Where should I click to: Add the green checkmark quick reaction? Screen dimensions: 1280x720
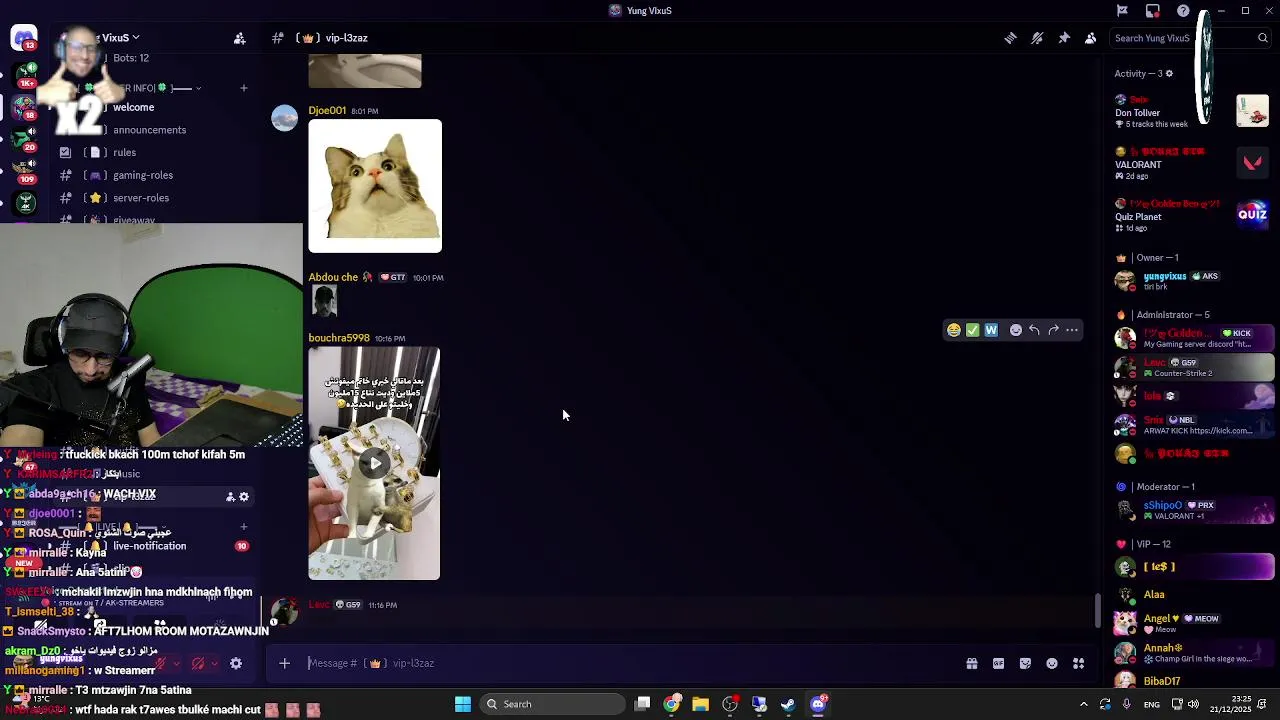point(972,330)
